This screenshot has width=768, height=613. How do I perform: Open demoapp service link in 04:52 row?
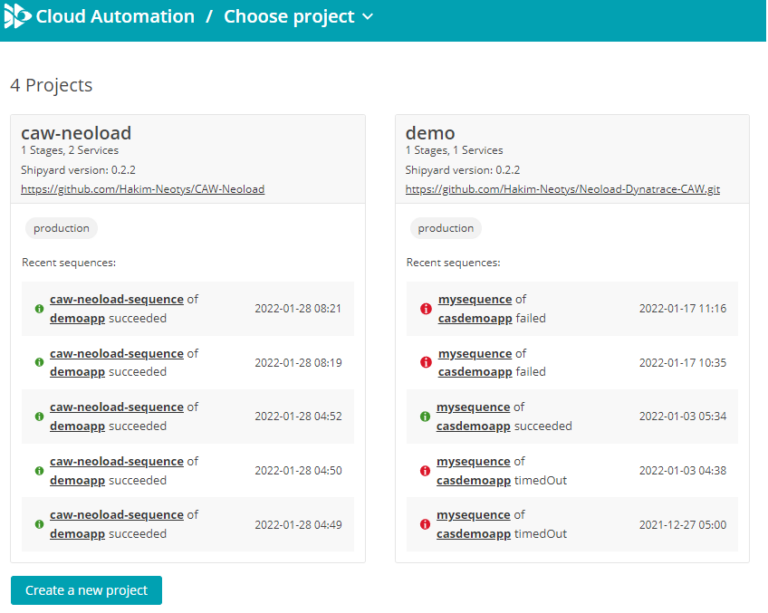77,426
